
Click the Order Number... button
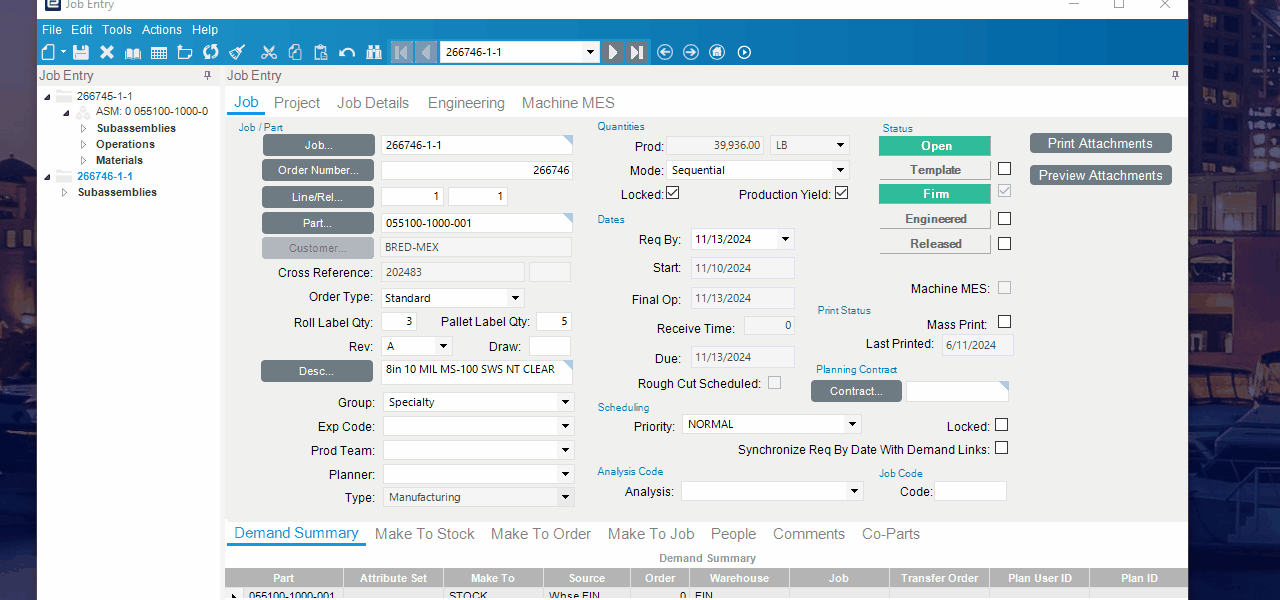[319, 170]
